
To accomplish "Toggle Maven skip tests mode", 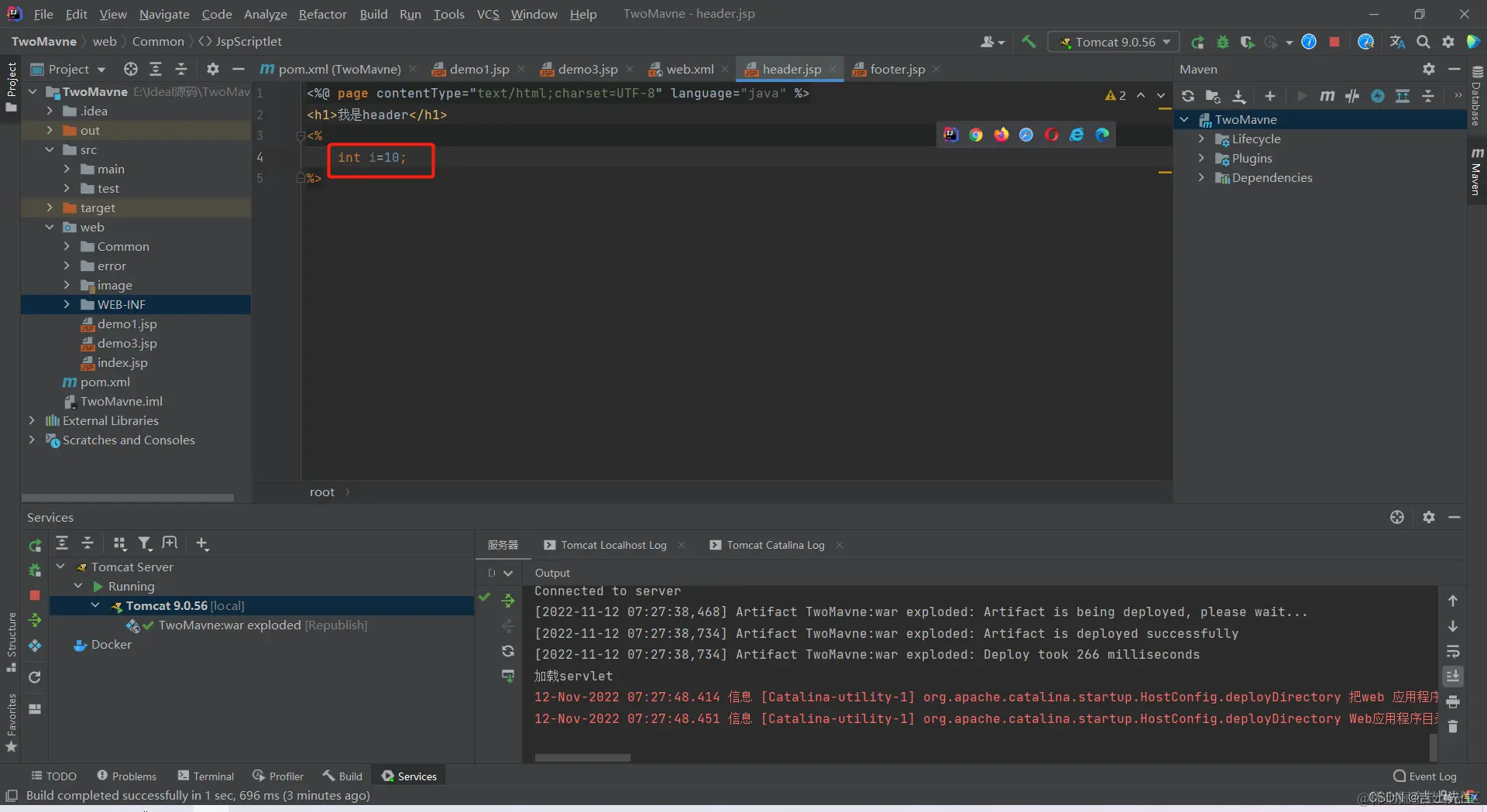I will [x=1378, y=96].
